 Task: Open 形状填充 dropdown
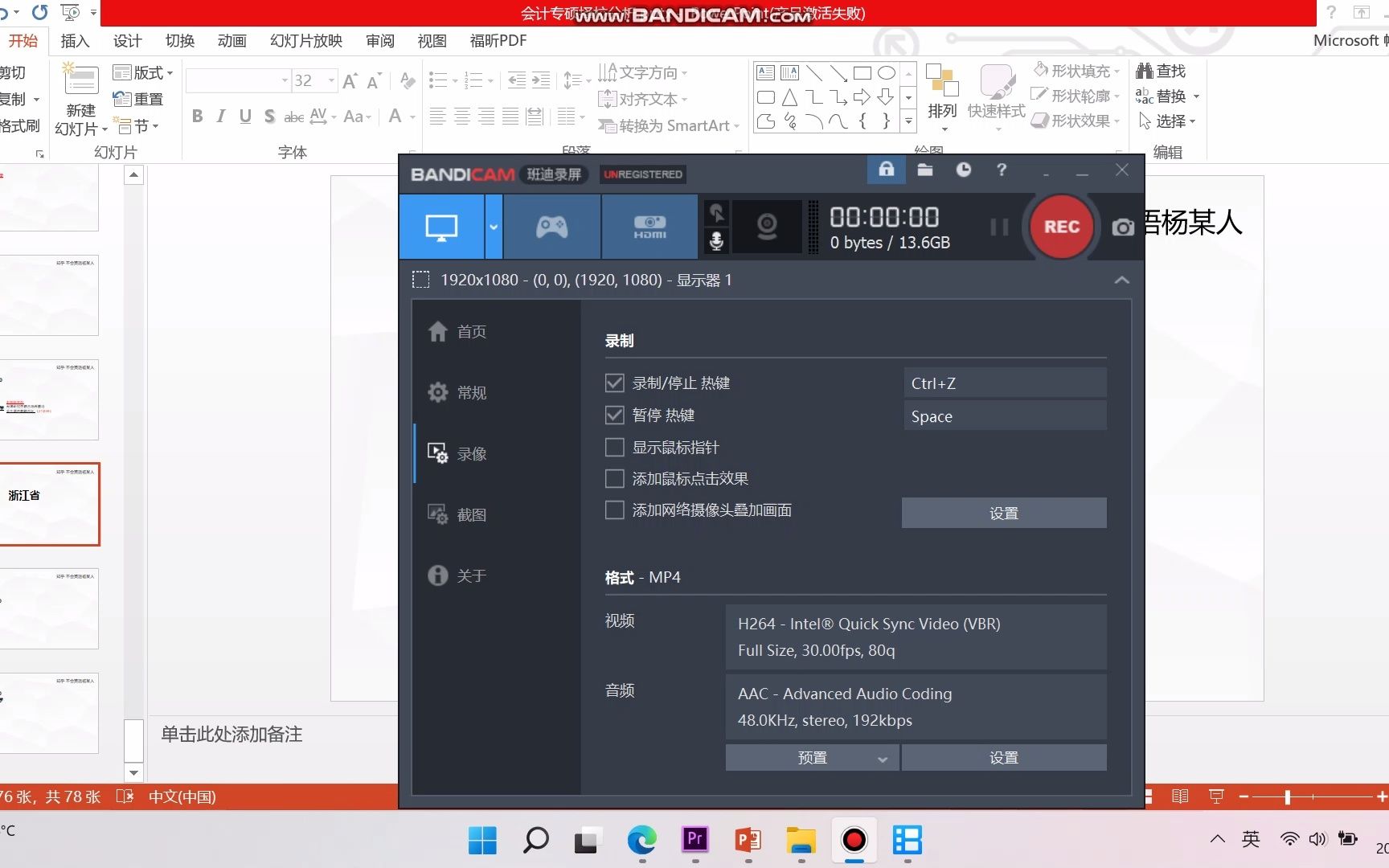pos(1077,71)
